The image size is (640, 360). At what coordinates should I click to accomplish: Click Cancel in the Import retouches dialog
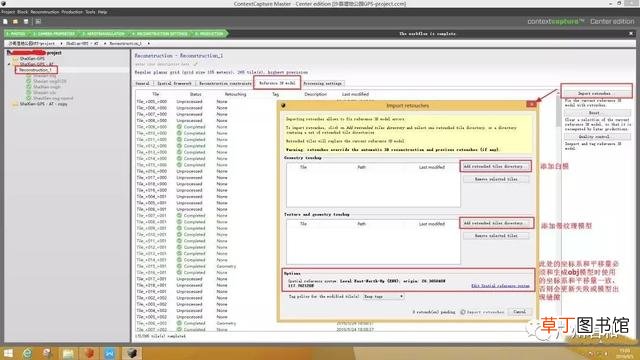point(520,312)
